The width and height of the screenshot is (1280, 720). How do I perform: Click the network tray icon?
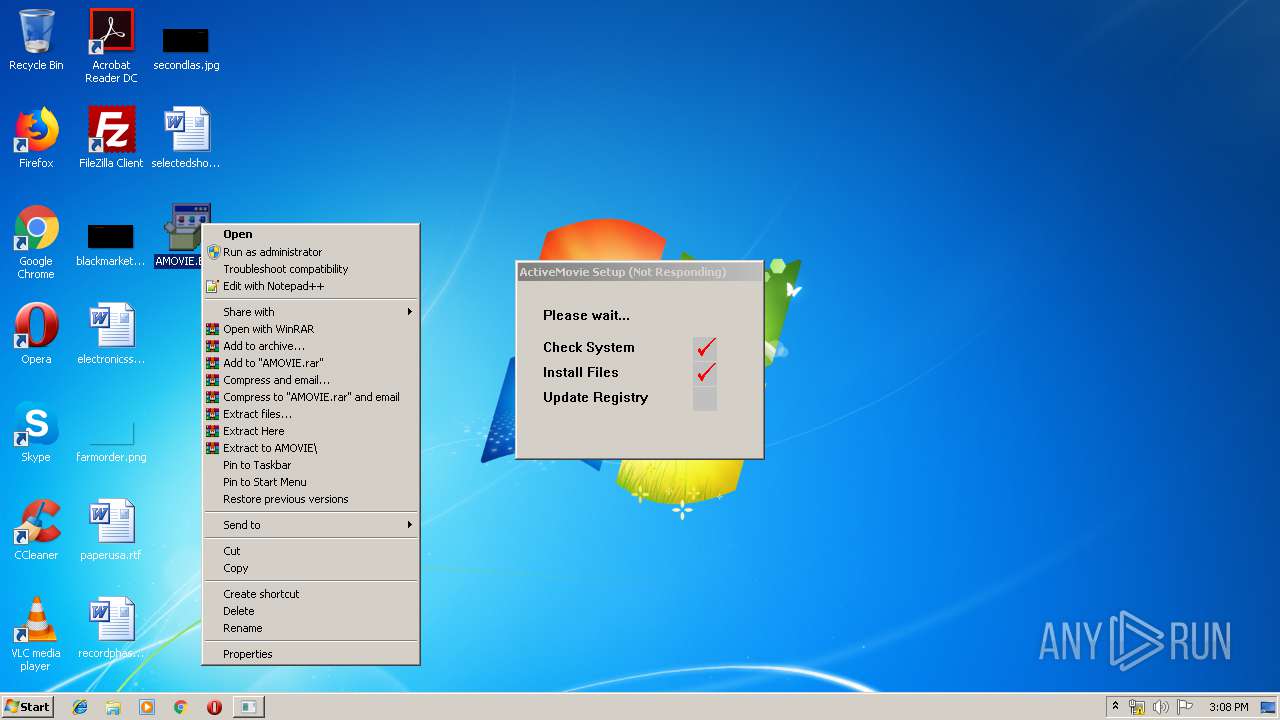tap(1137, 707)
